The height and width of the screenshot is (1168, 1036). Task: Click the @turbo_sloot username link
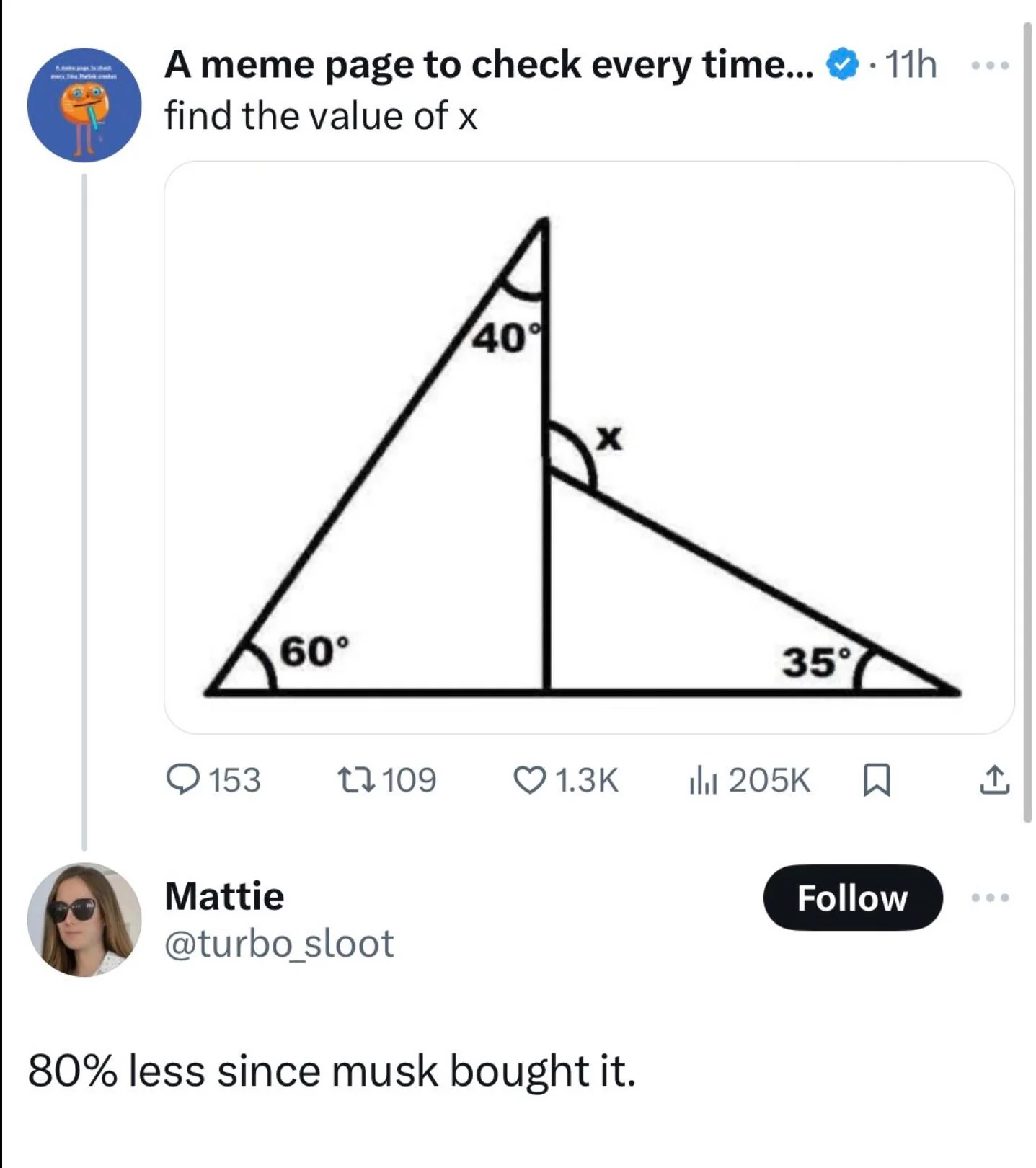(278, 942)
